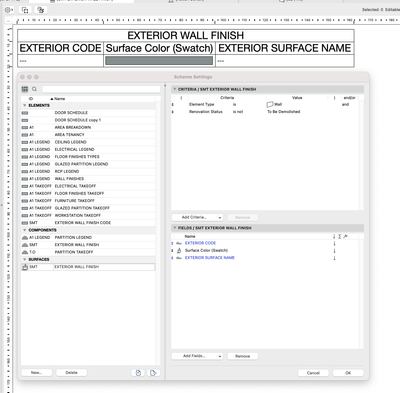Select the ELECTRICAL TAKEOFF scheme
Viewport: 400px width, 393px height.
pos(88,186)
